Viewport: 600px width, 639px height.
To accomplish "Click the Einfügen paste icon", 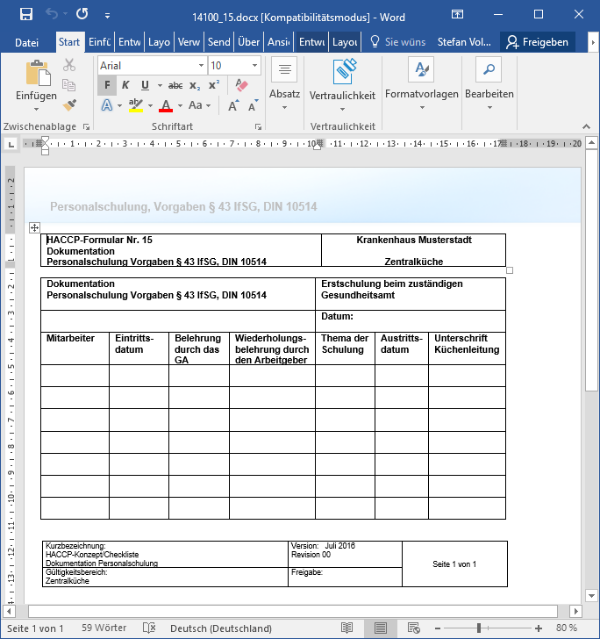I will pyautogui.click(x=36, y=74).
